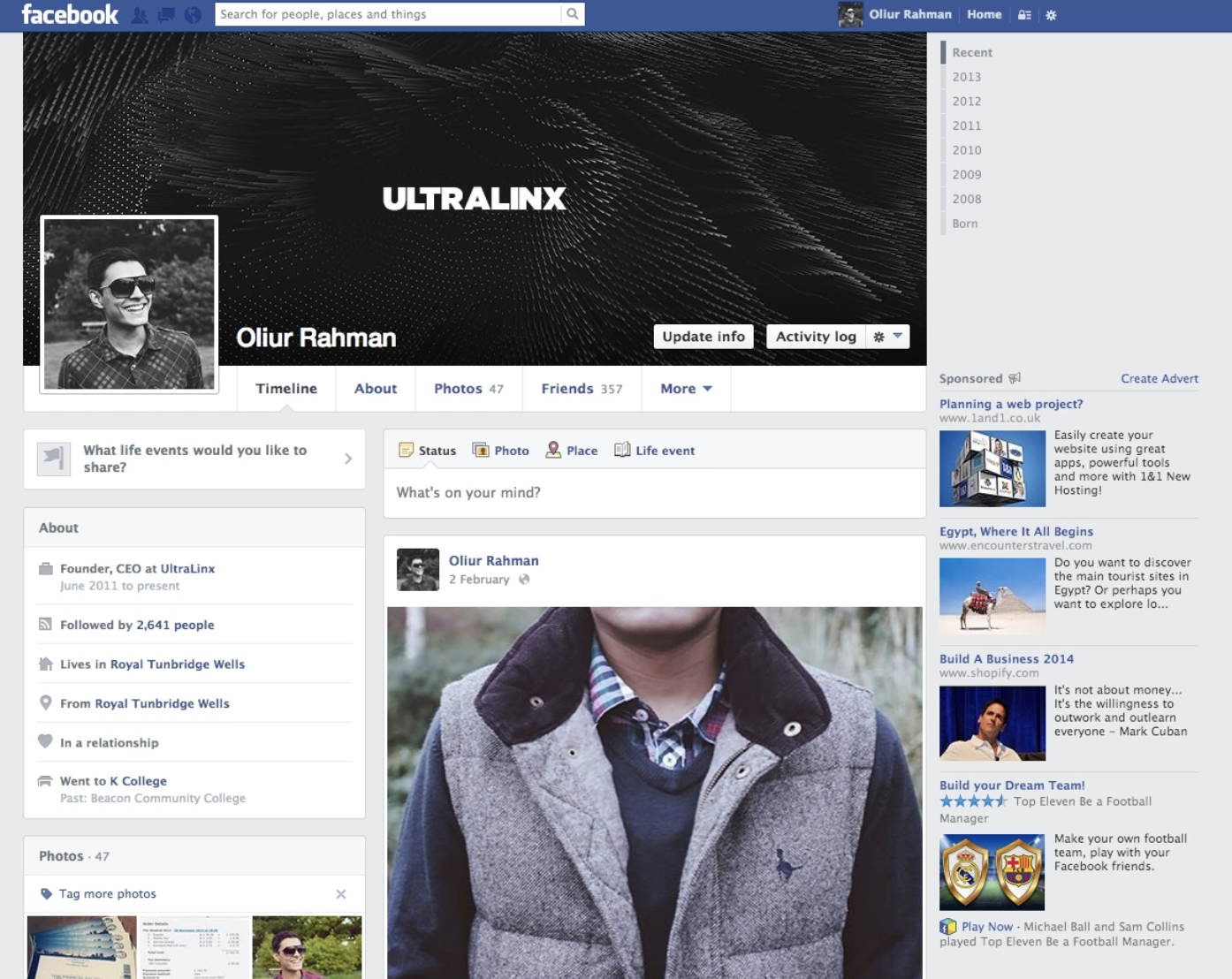Select Status in the post composer
Viewport: 1232px width, 979px height.
(x=428, y=451)
